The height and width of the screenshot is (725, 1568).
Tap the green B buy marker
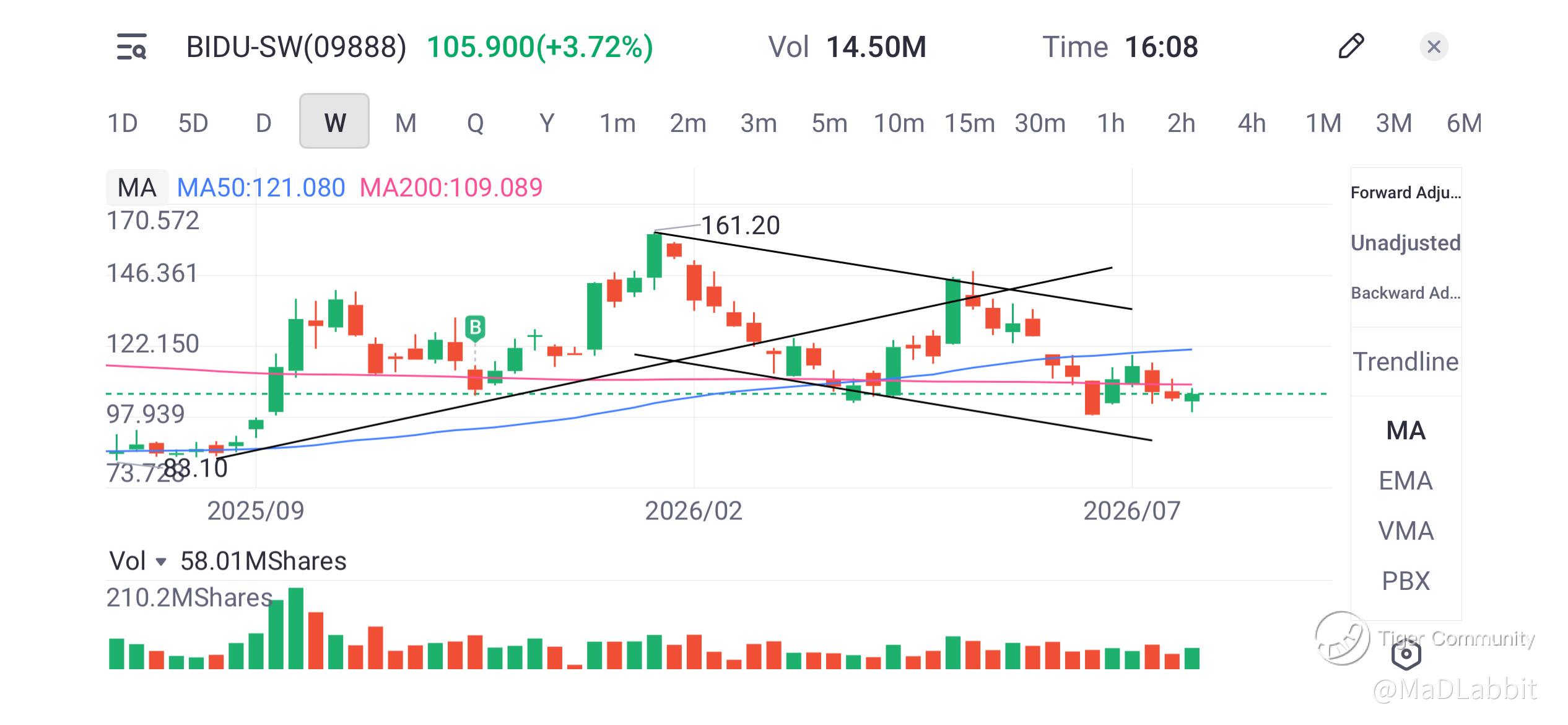[475, 327]
